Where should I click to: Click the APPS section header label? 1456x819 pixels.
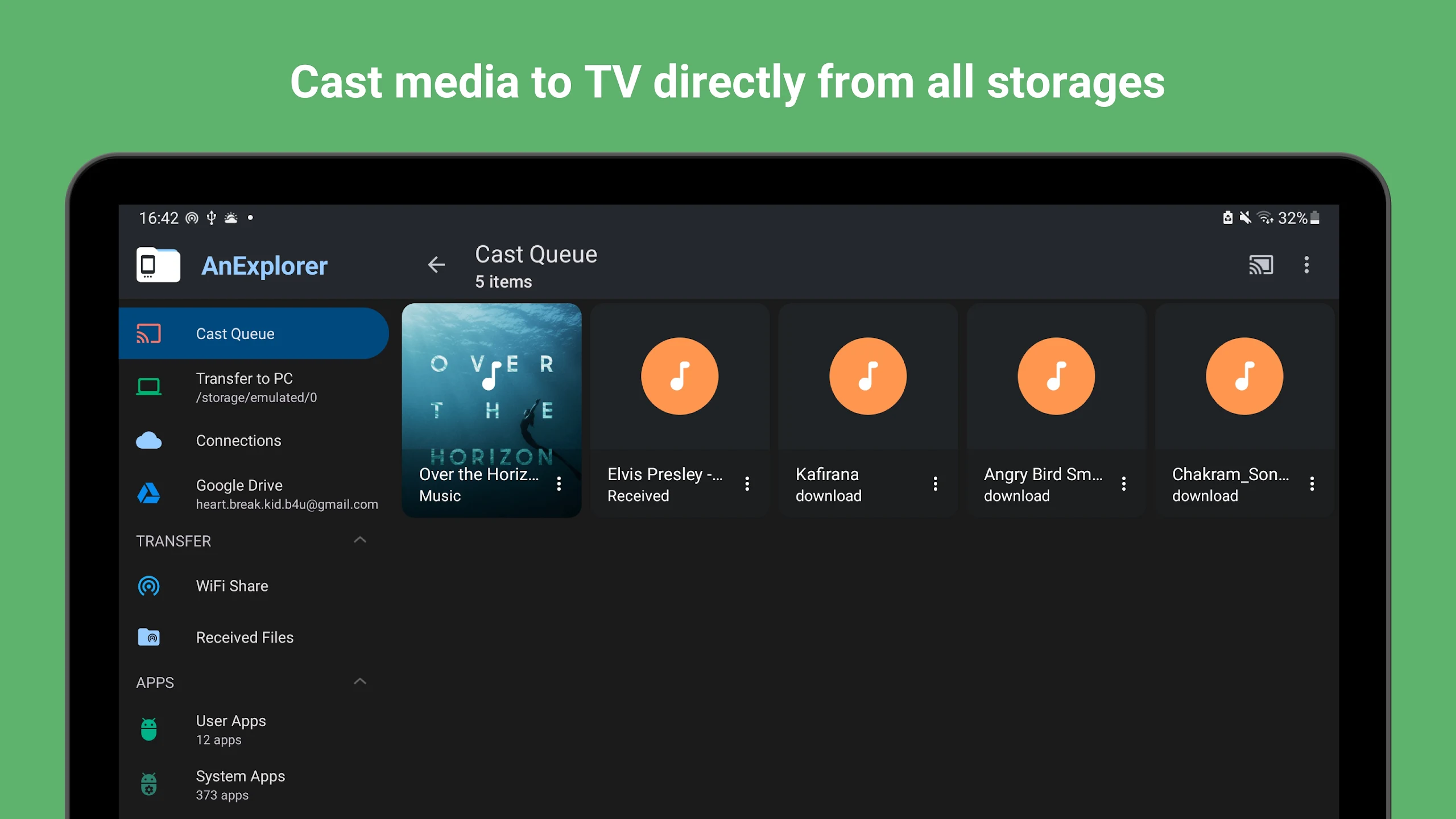click(x=155, y=682)
